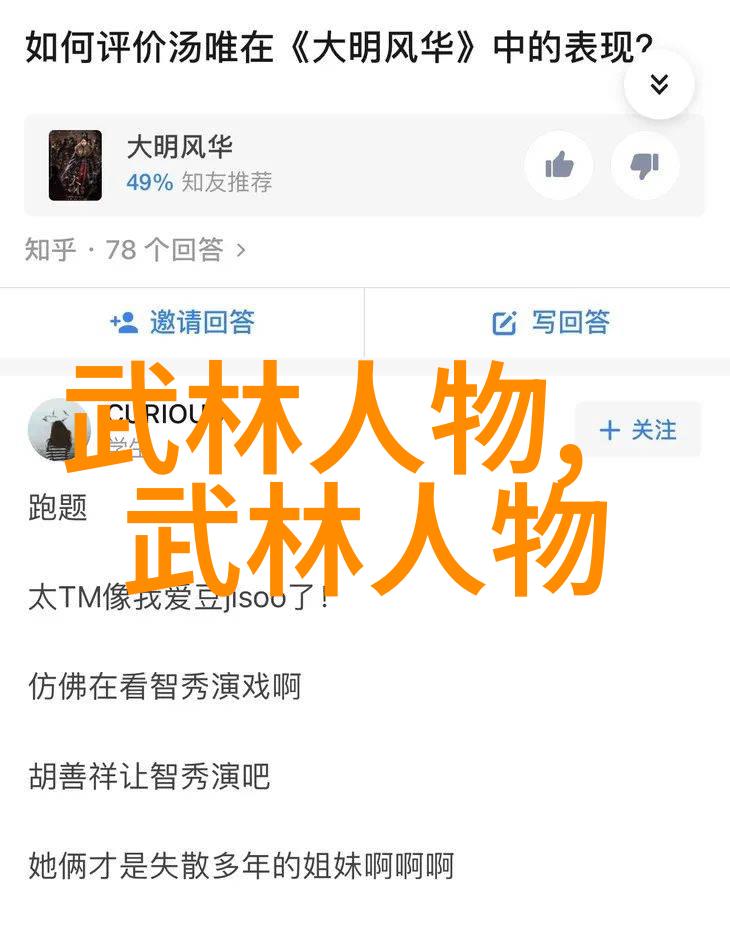Tap the thumbs-down dislike icon
The image size is (730, 928).
pos(645,165)
